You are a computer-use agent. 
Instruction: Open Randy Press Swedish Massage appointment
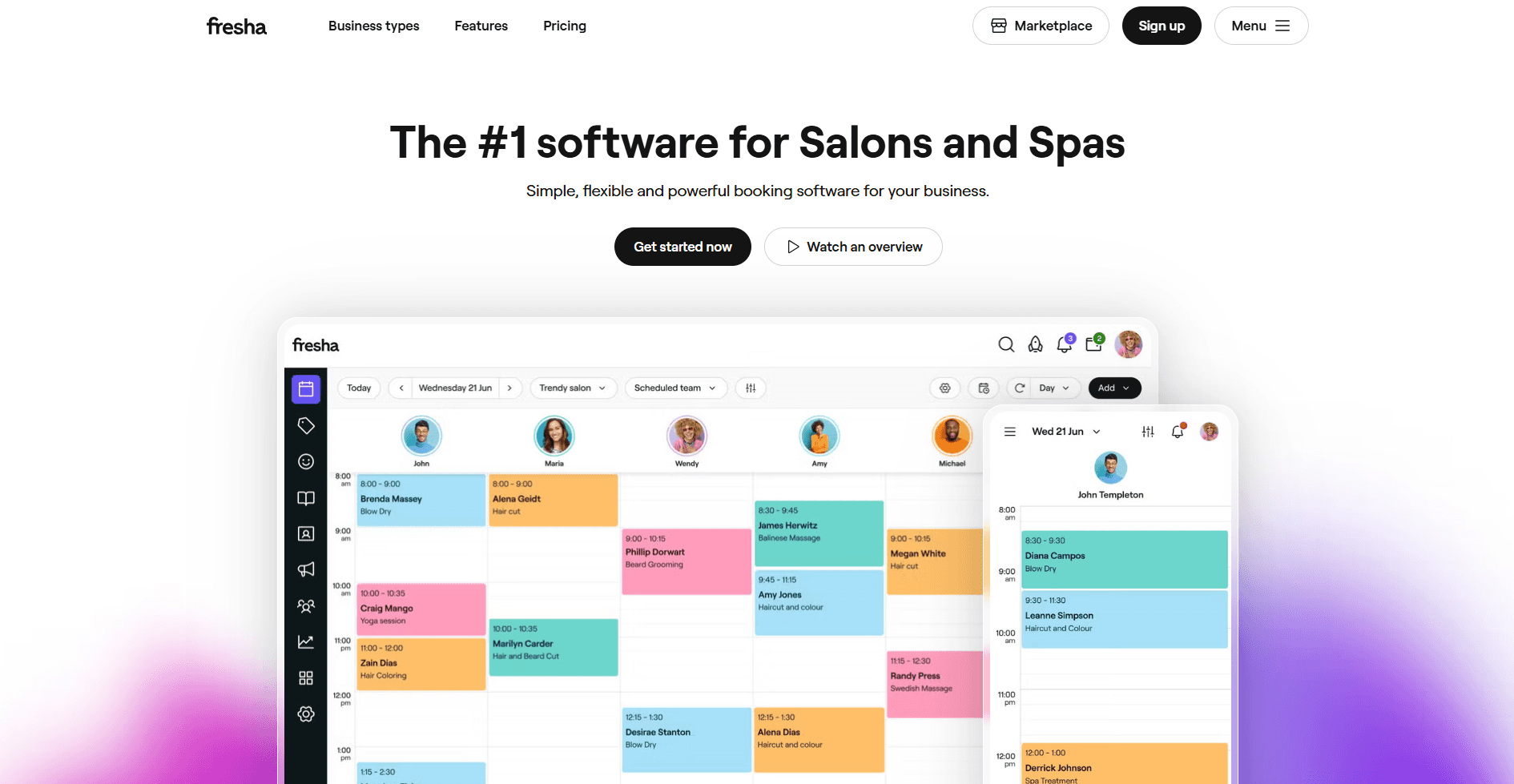(935, 685)
